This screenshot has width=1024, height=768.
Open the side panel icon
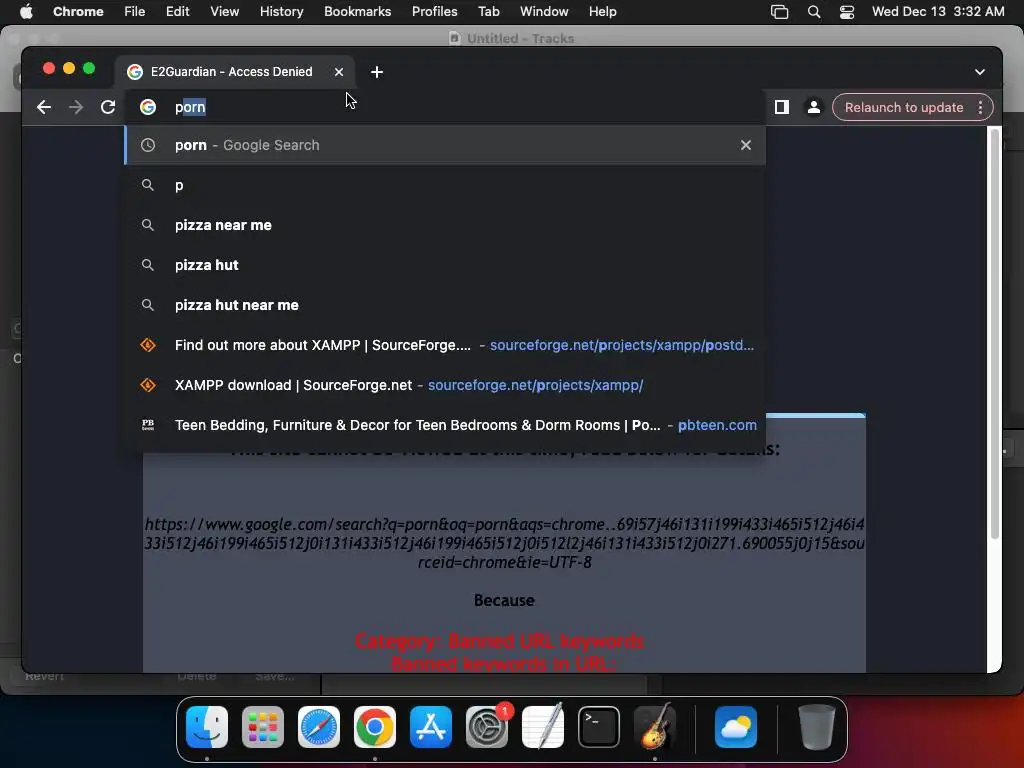click(x=782, y=107)
